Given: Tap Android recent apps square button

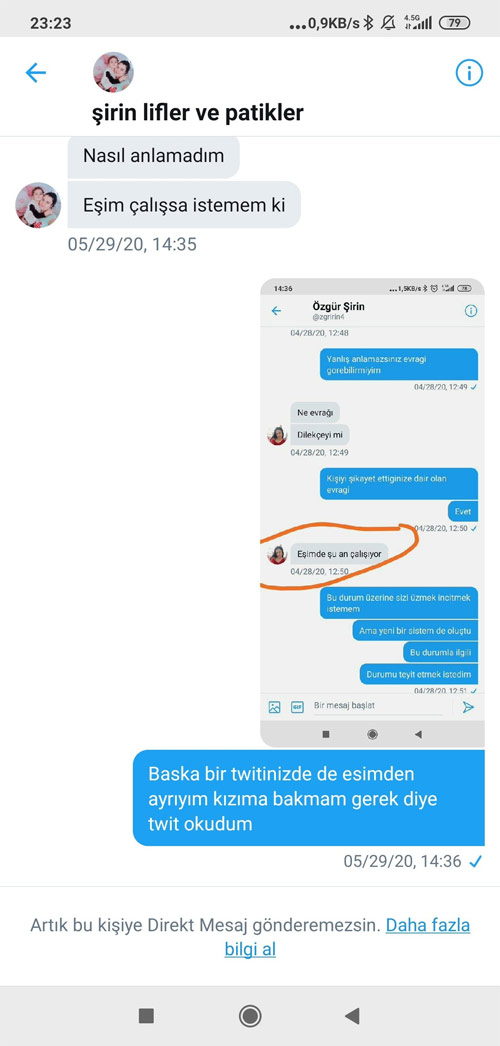Looking at the screenshot, I should tap(146, 1016).
